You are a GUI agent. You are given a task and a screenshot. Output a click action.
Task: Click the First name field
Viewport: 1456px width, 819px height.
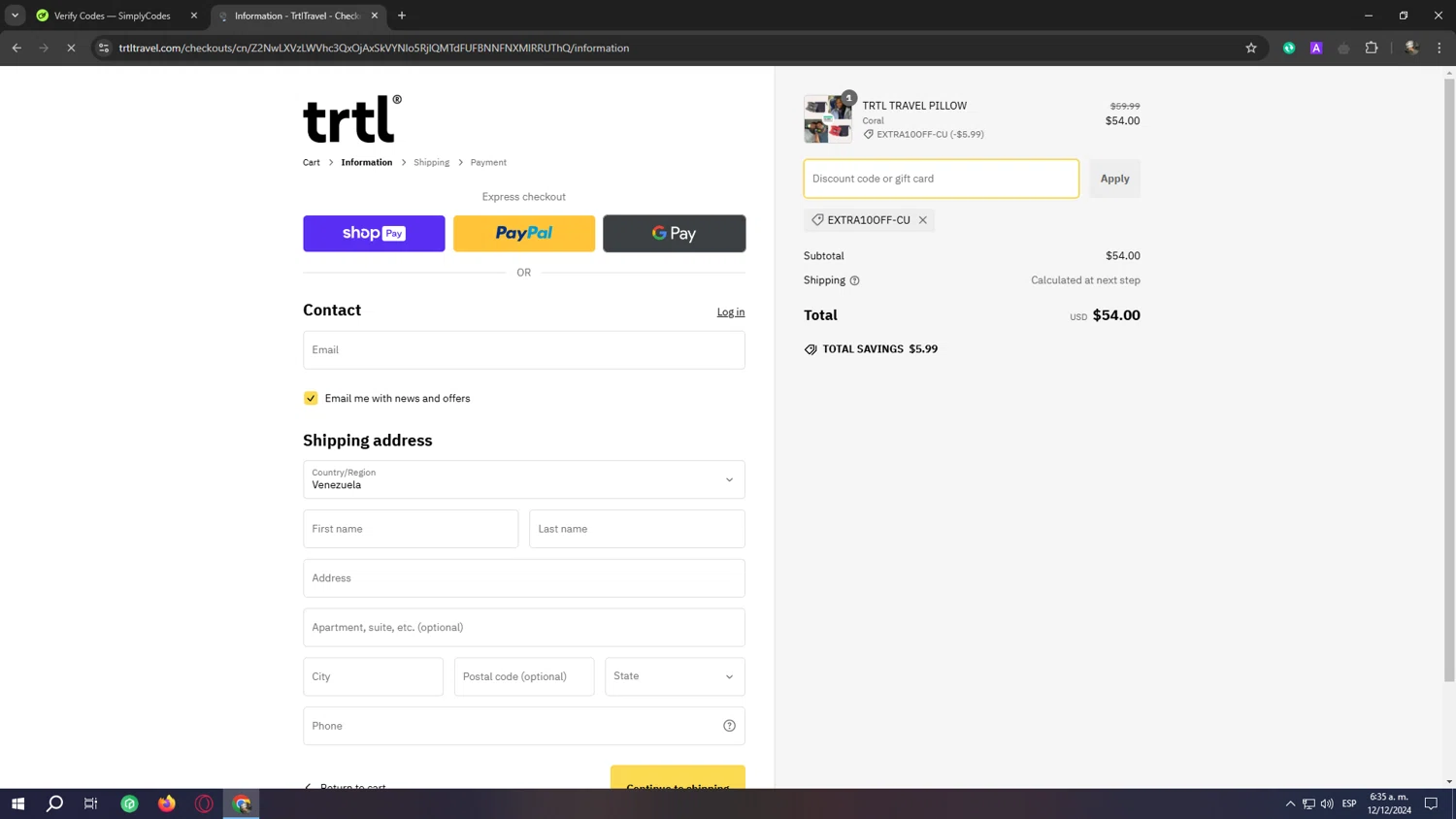point(411,529)
